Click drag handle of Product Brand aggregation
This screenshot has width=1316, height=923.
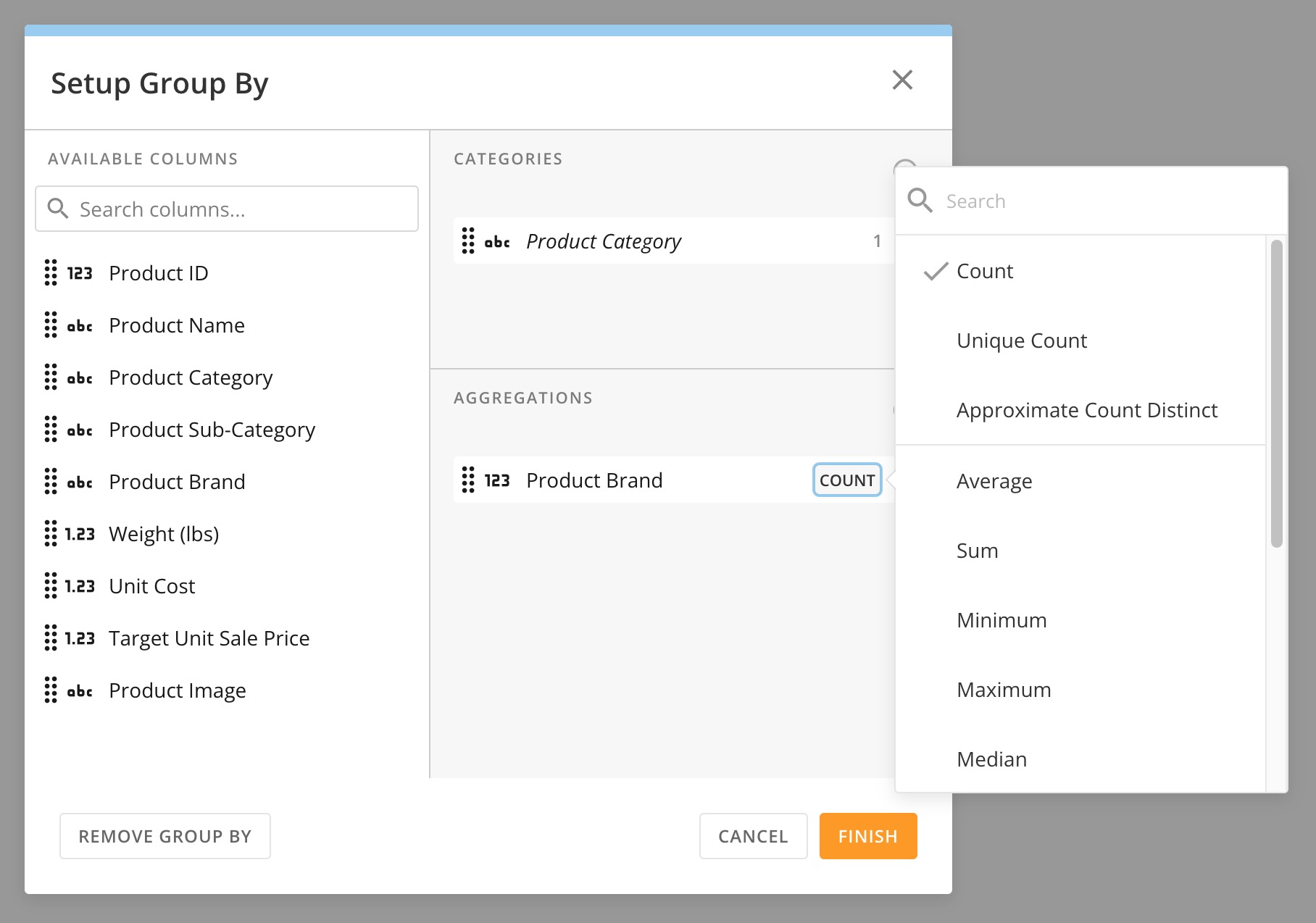point(468,480)
